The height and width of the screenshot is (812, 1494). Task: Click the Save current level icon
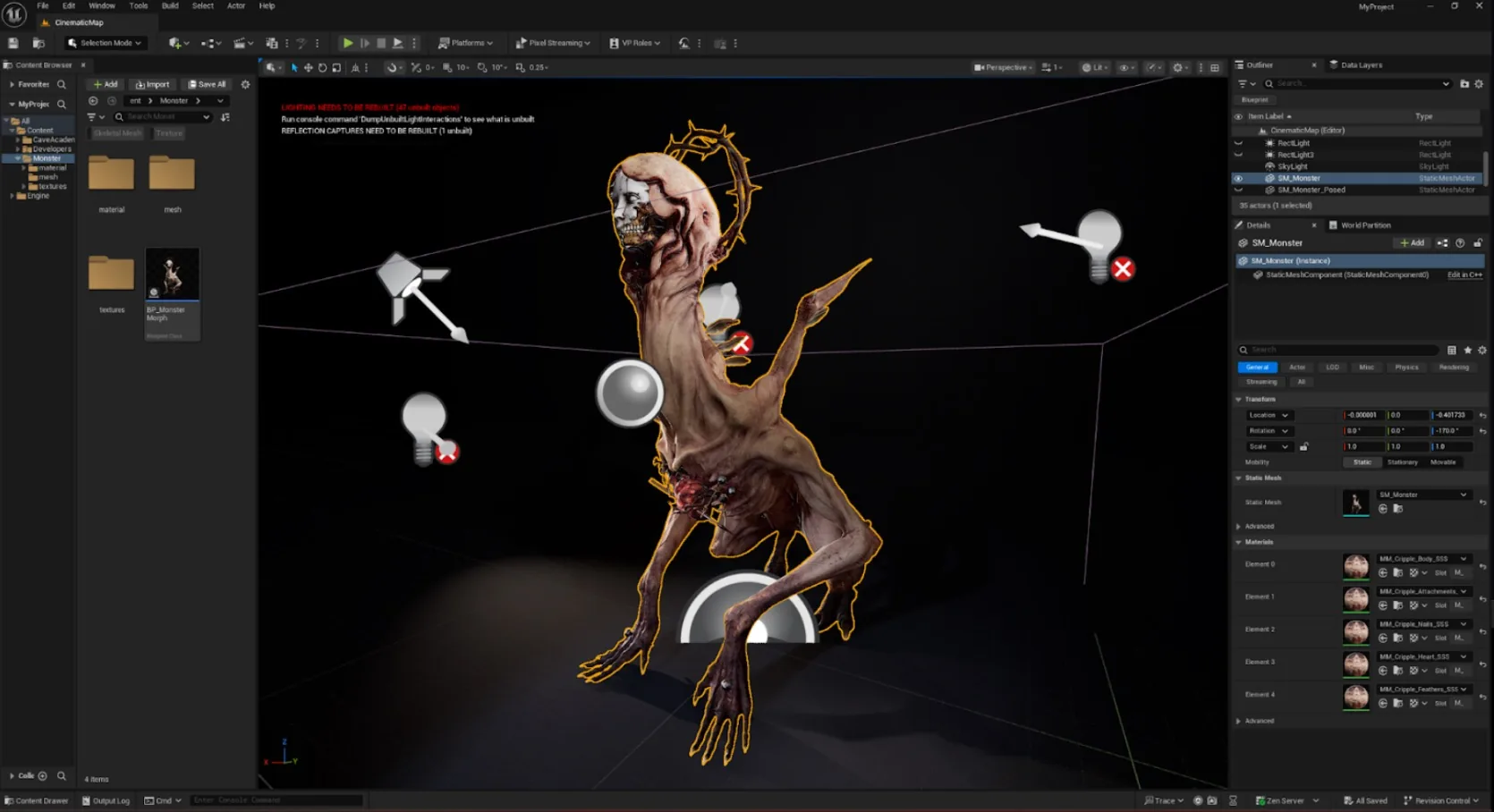(x=13, y=43)
